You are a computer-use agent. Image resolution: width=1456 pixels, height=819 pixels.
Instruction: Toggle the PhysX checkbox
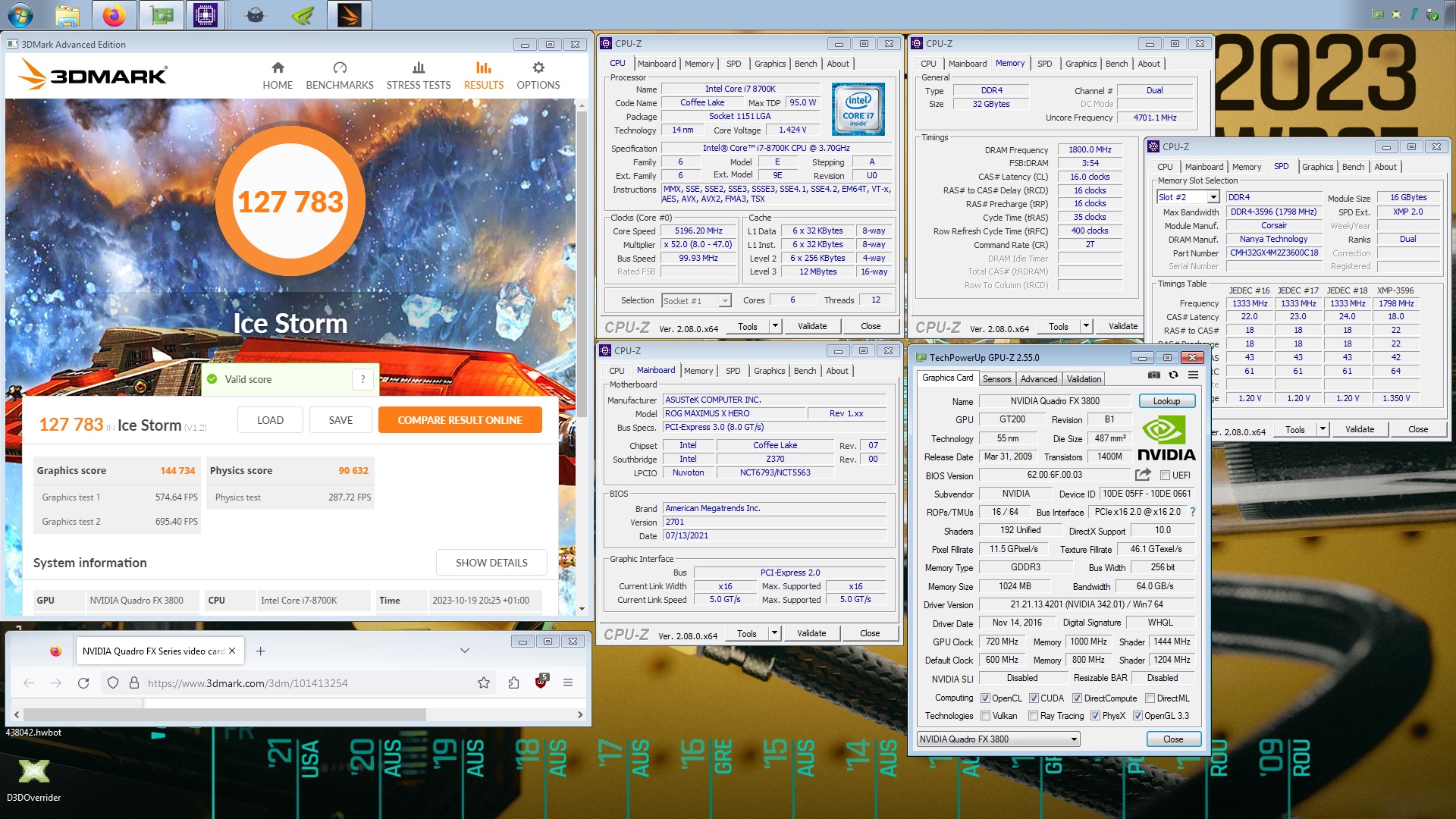(1095, 716)
